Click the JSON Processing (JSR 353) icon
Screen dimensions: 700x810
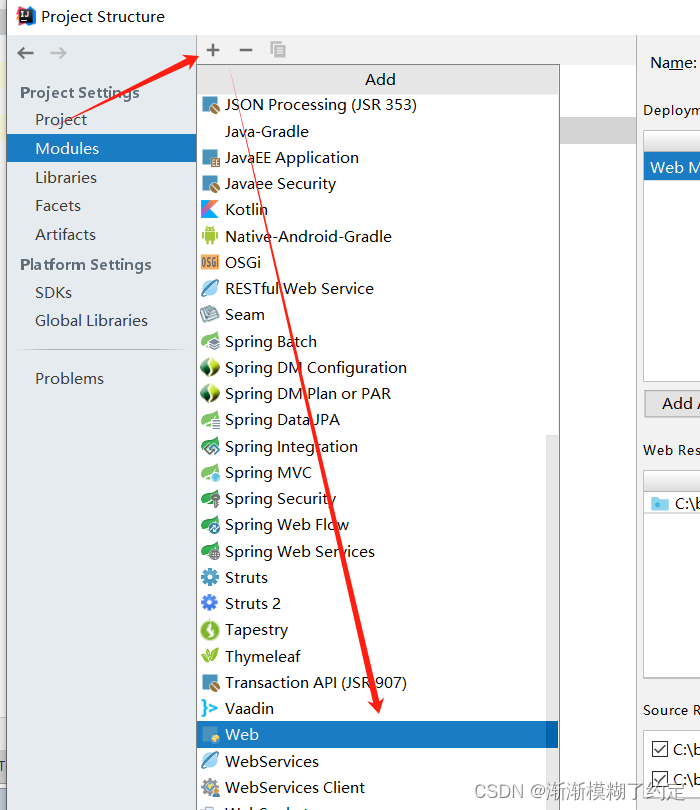point(211,105)
